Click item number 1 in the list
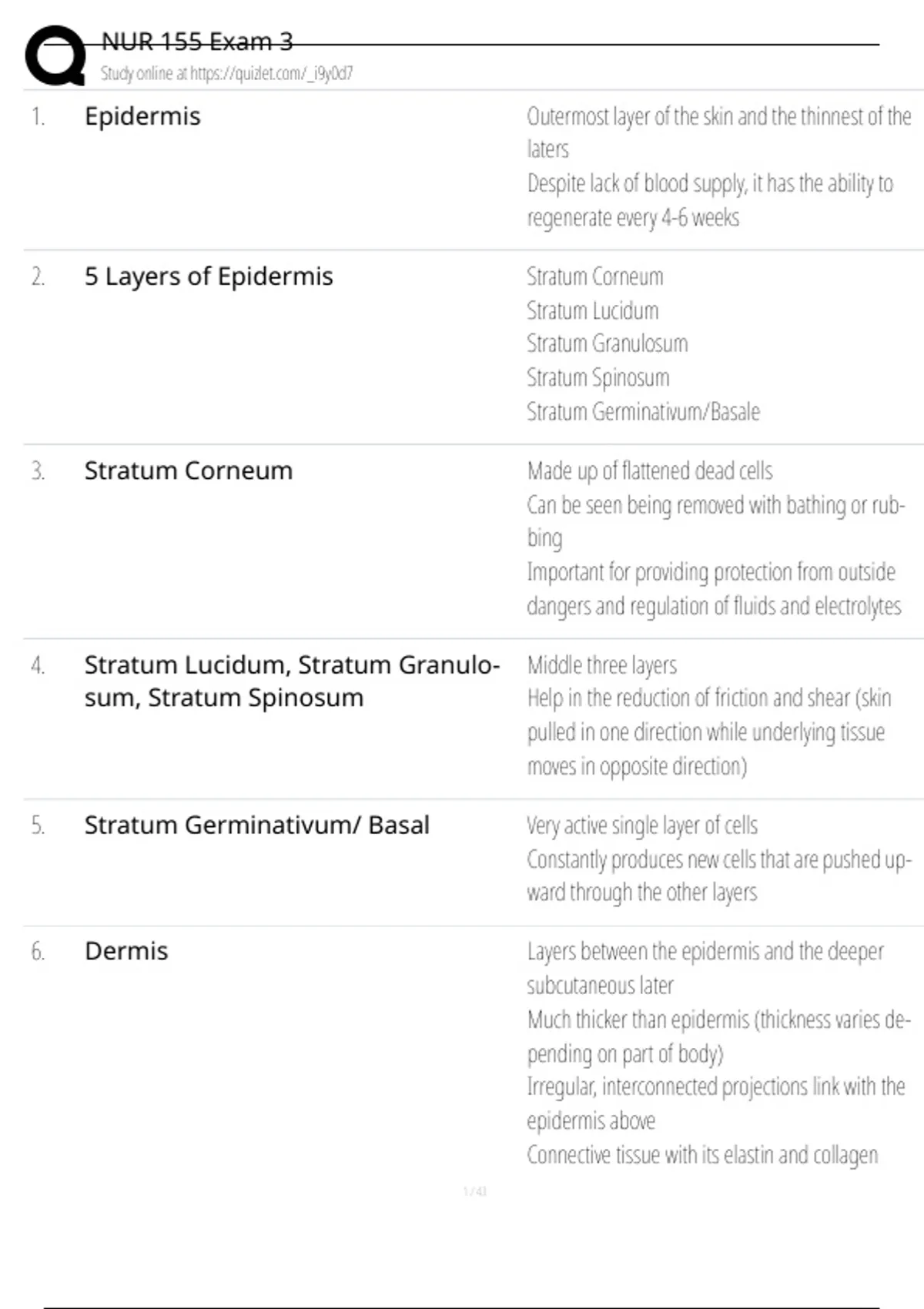 pos(38,117)
